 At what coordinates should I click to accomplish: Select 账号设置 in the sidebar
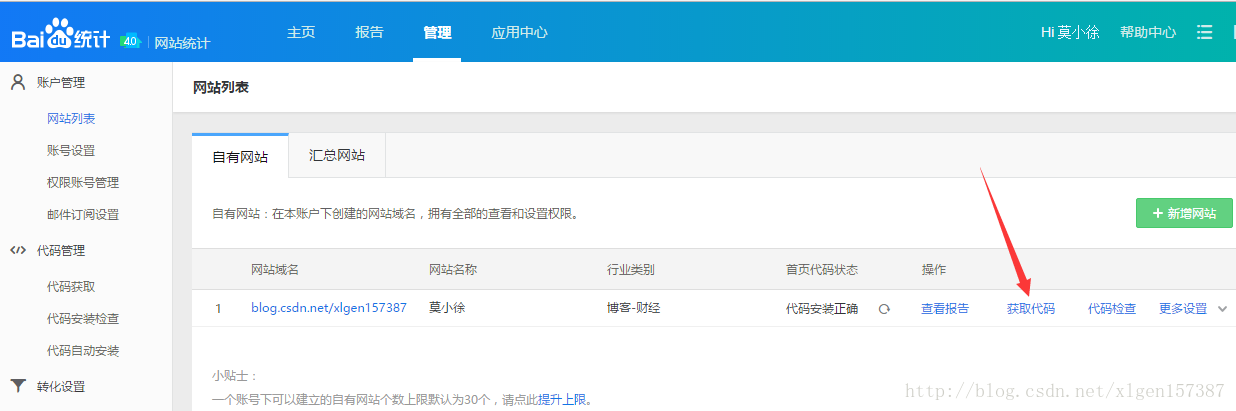[x=71, y=150]
